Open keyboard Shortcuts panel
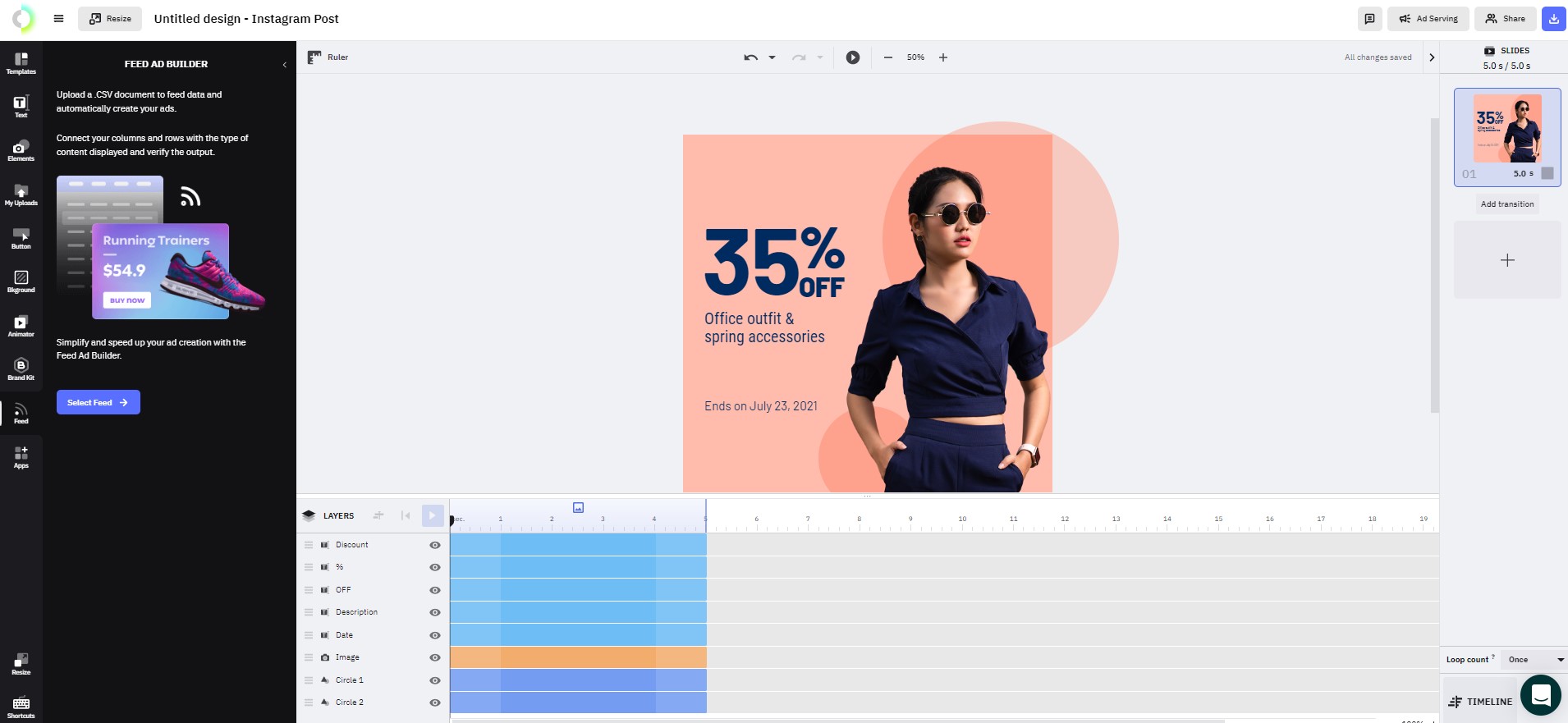This screenshot has width=1568, height=723. (21, 707)
